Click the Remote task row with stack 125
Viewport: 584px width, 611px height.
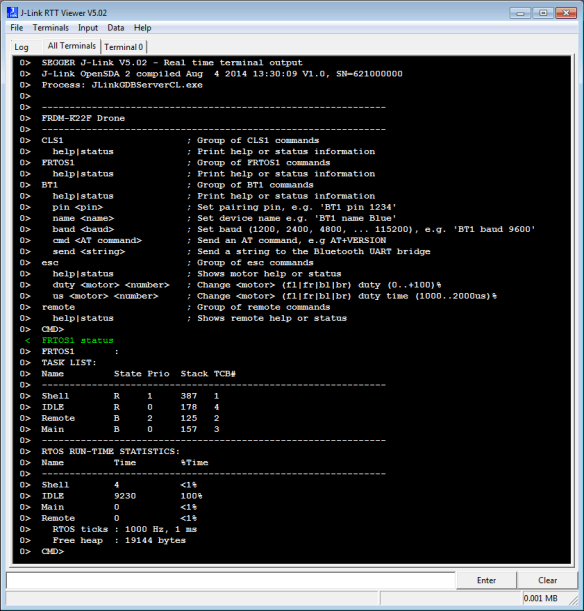[130, 419]
